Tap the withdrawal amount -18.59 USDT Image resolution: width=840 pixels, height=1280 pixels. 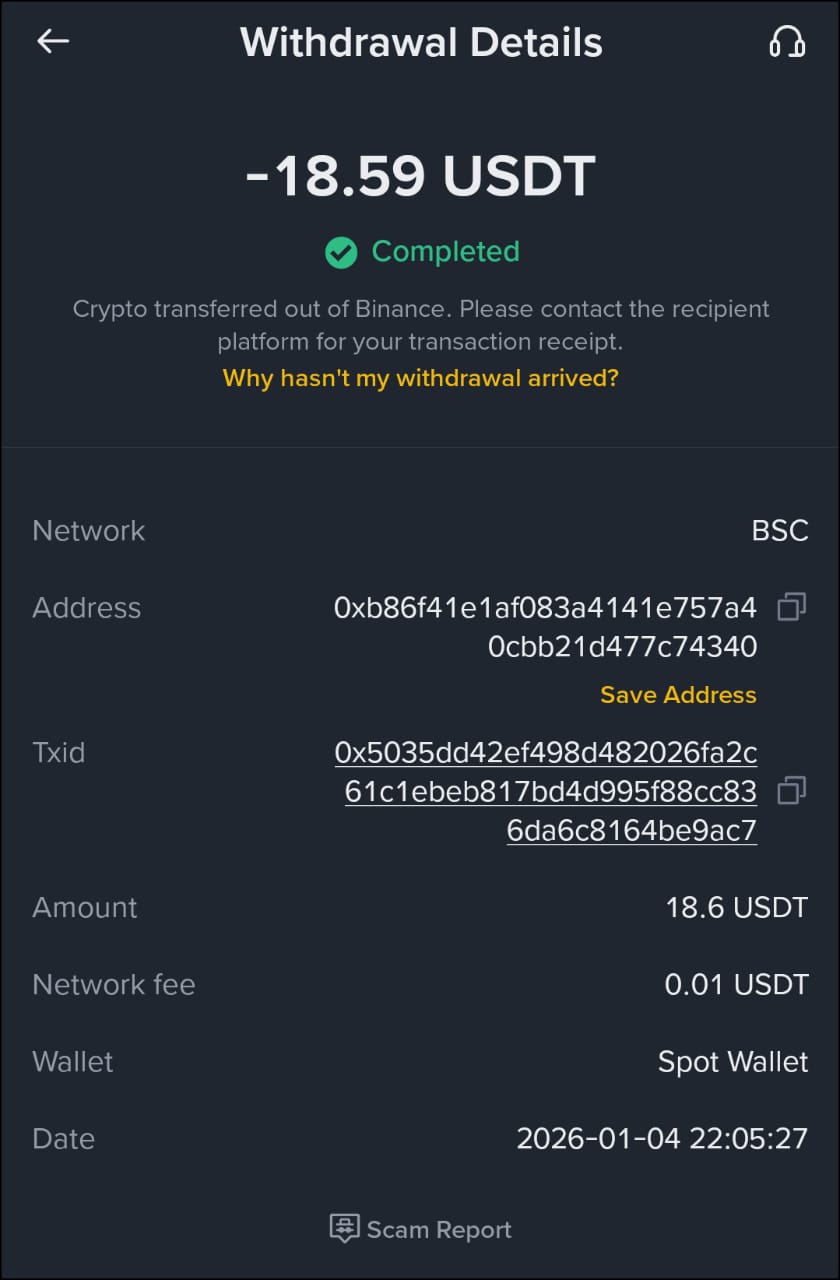pyautogui.click(x=420, y=175)
